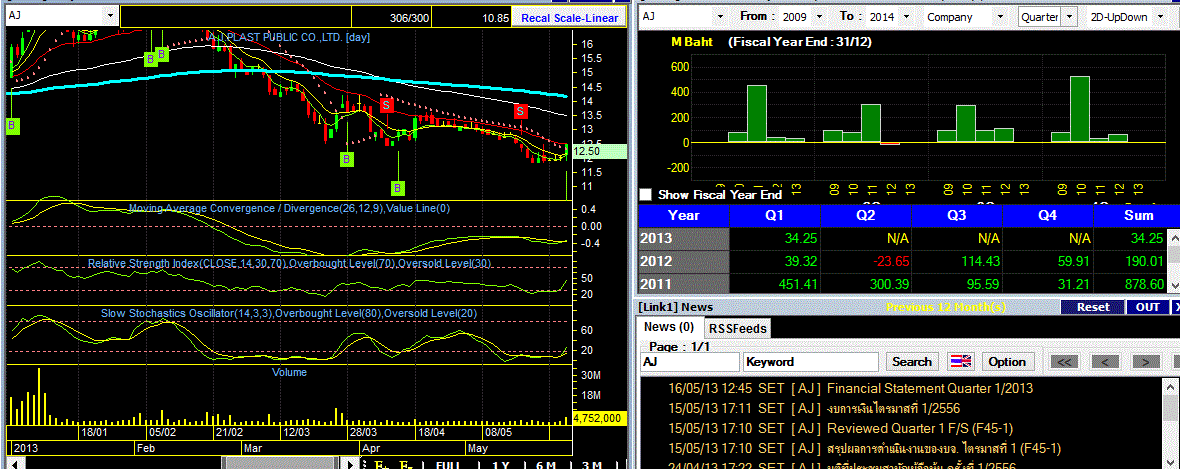The height and width of the screenshot is (469, 1180).
Task: Select the Sum column header
Action: click(x=1136, y=215)
